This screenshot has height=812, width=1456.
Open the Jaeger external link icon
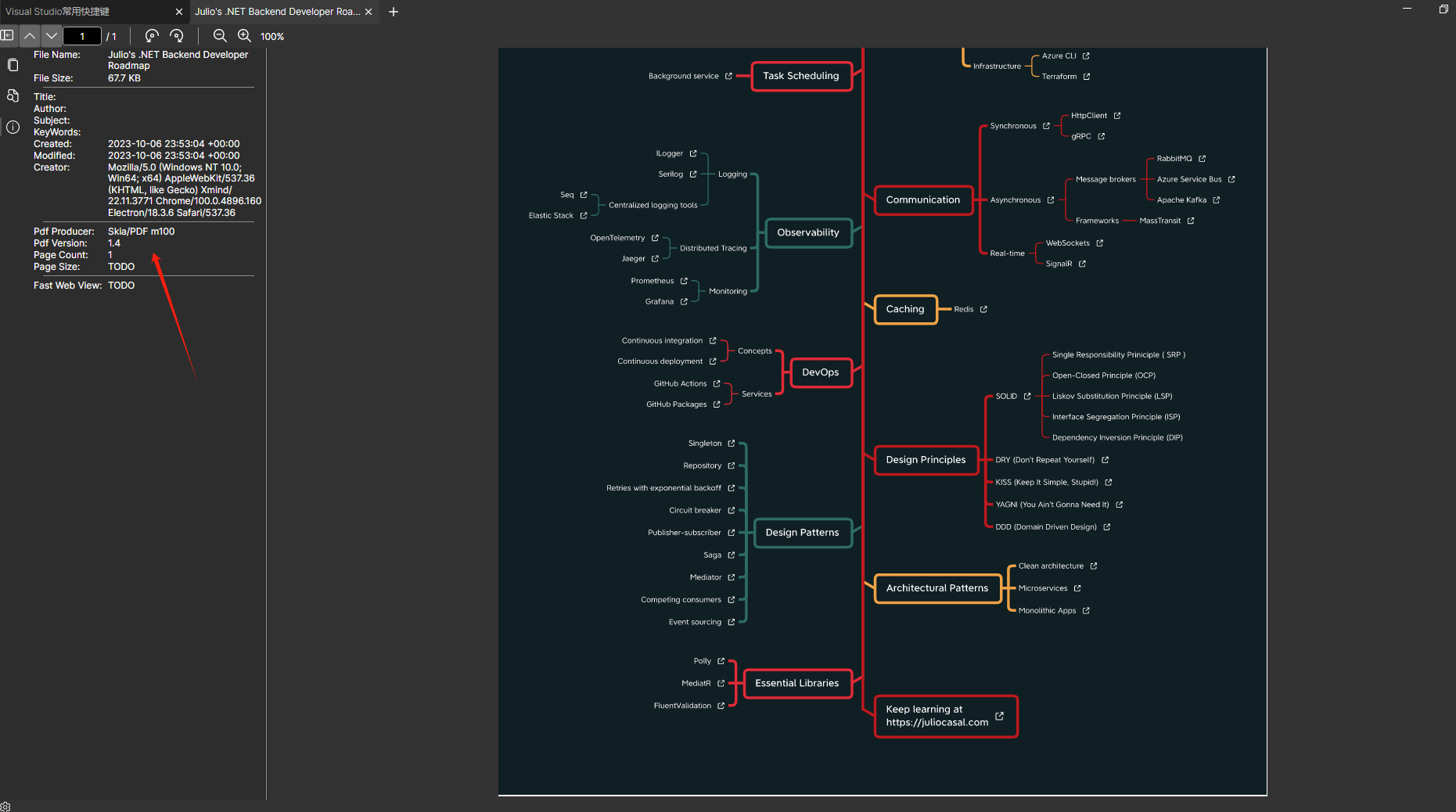tap(655, 259)
